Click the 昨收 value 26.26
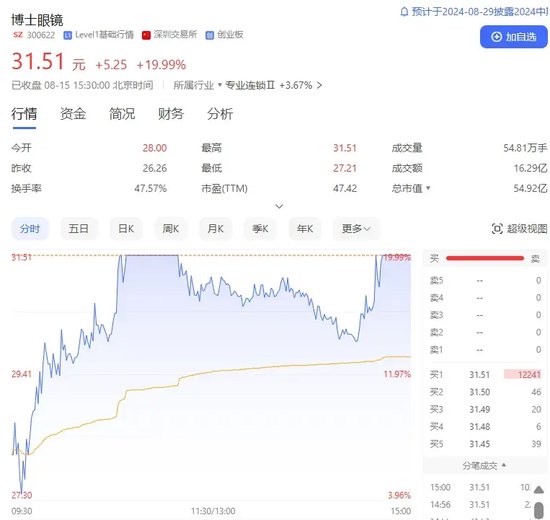This screenshot has width=550, height=520. click(x=155, y=168)
